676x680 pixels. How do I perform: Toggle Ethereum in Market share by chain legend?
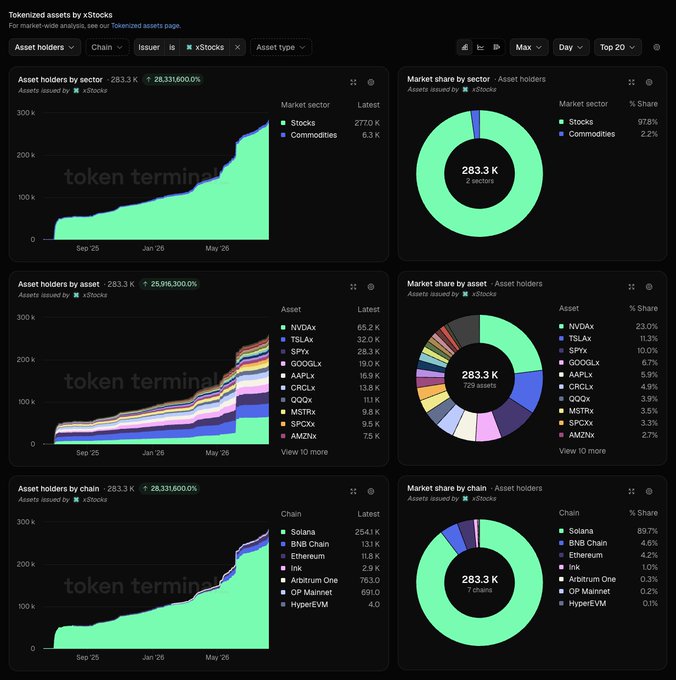coord(608,555)
